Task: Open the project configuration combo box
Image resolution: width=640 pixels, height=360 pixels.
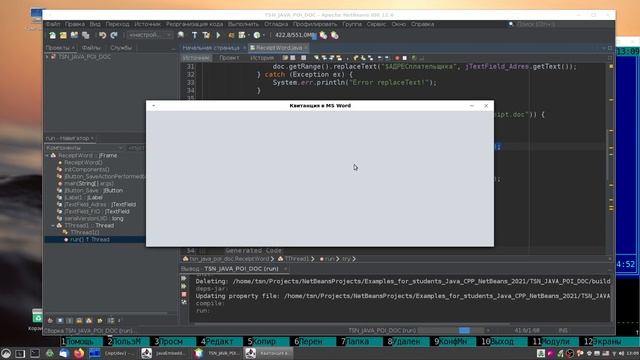Action: (x=150, y=36)
